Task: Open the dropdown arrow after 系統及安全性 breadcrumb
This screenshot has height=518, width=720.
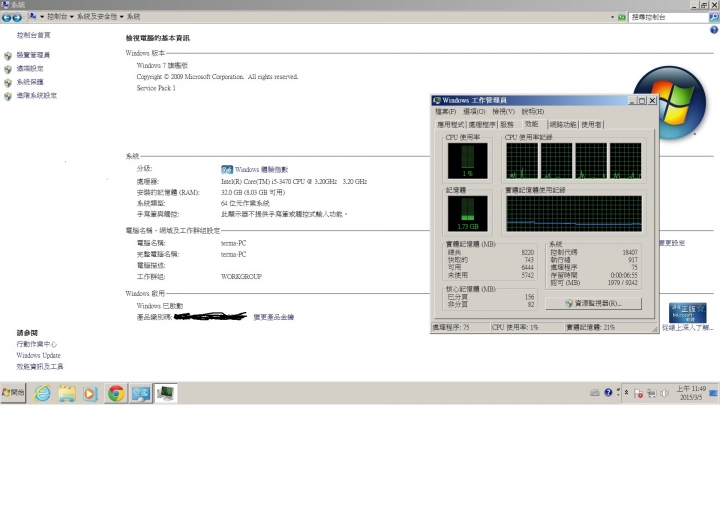Action: coord(122,17)
